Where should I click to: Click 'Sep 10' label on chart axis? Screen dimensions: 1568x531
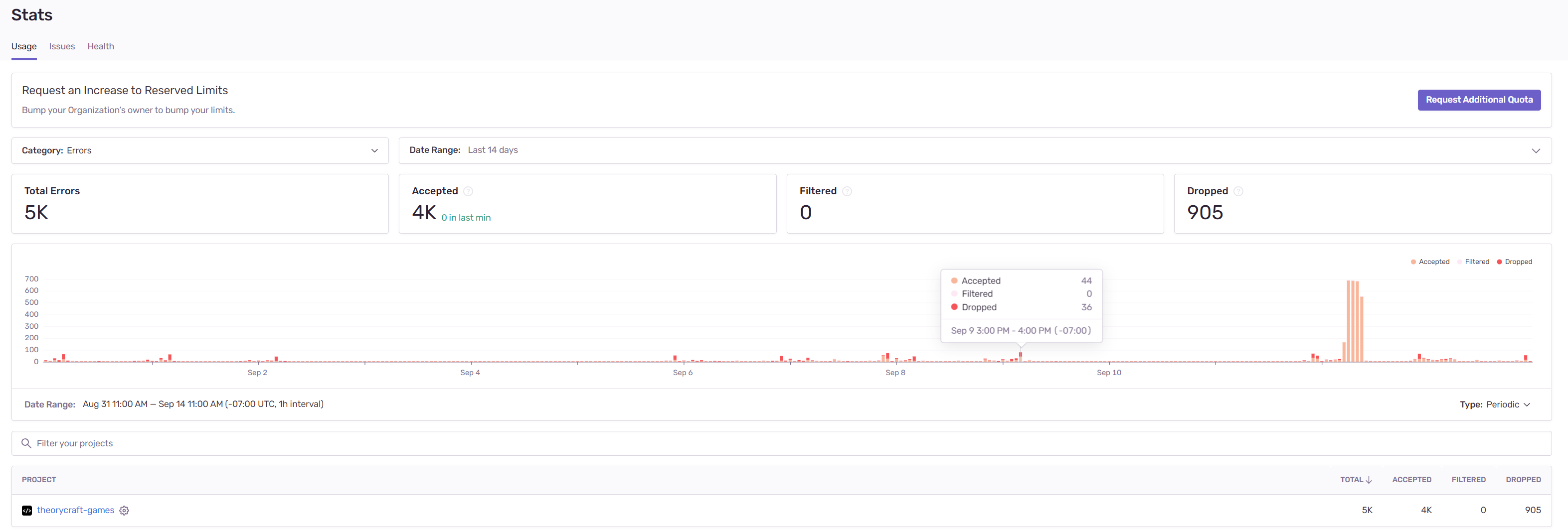point(1108,373)
